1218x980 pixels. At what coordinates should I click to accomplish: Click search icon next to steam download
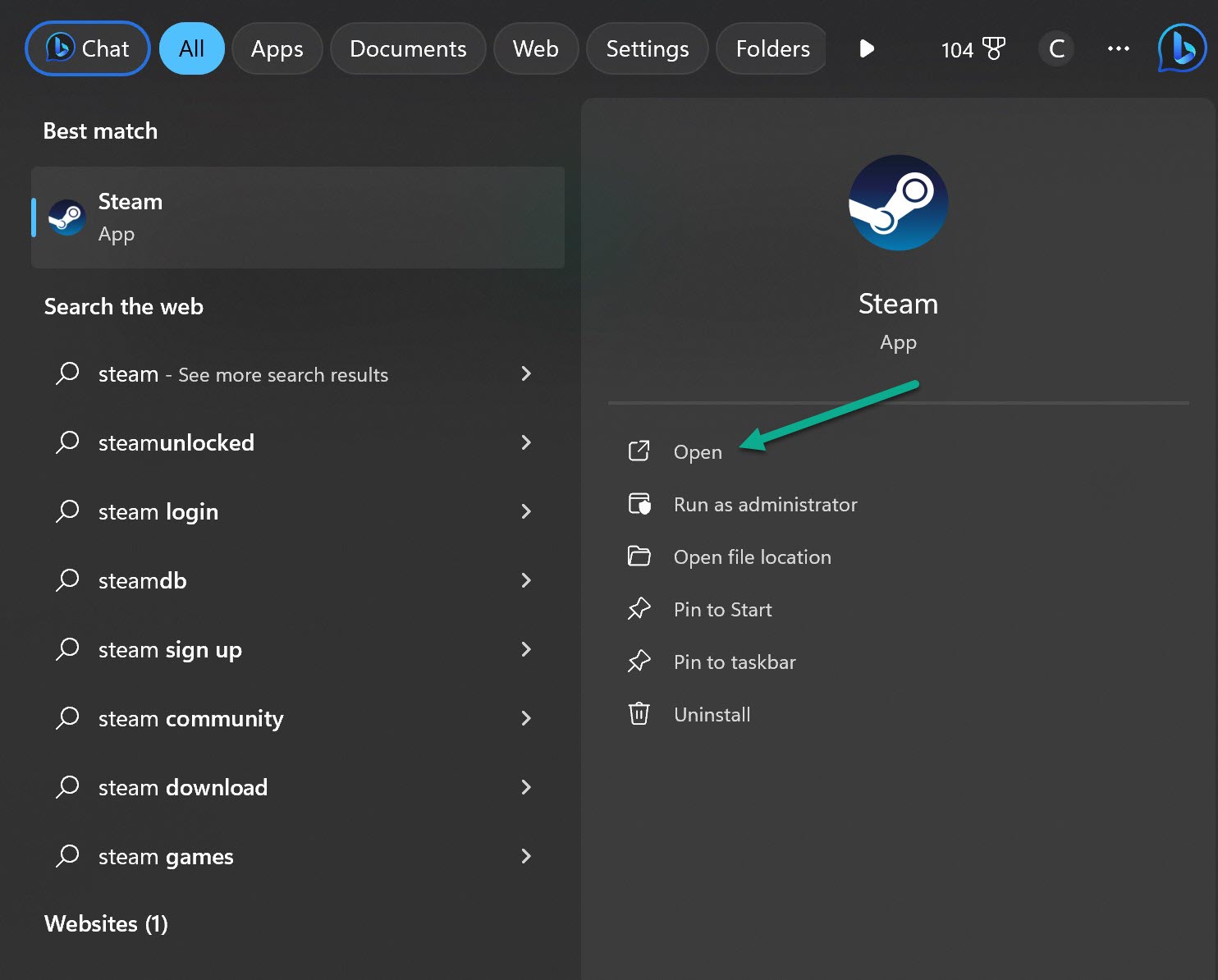[x=67, y=787]
